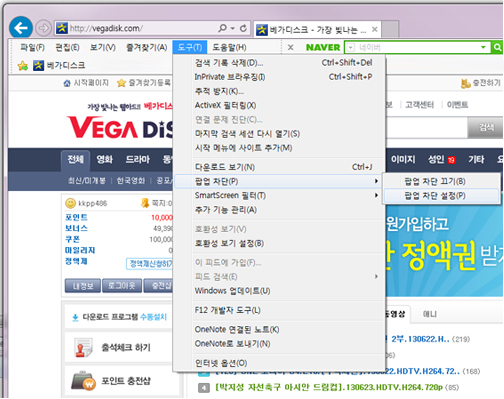Select the 전체 category tab
The image size is (504, 399).
click(x=76, y=160)
